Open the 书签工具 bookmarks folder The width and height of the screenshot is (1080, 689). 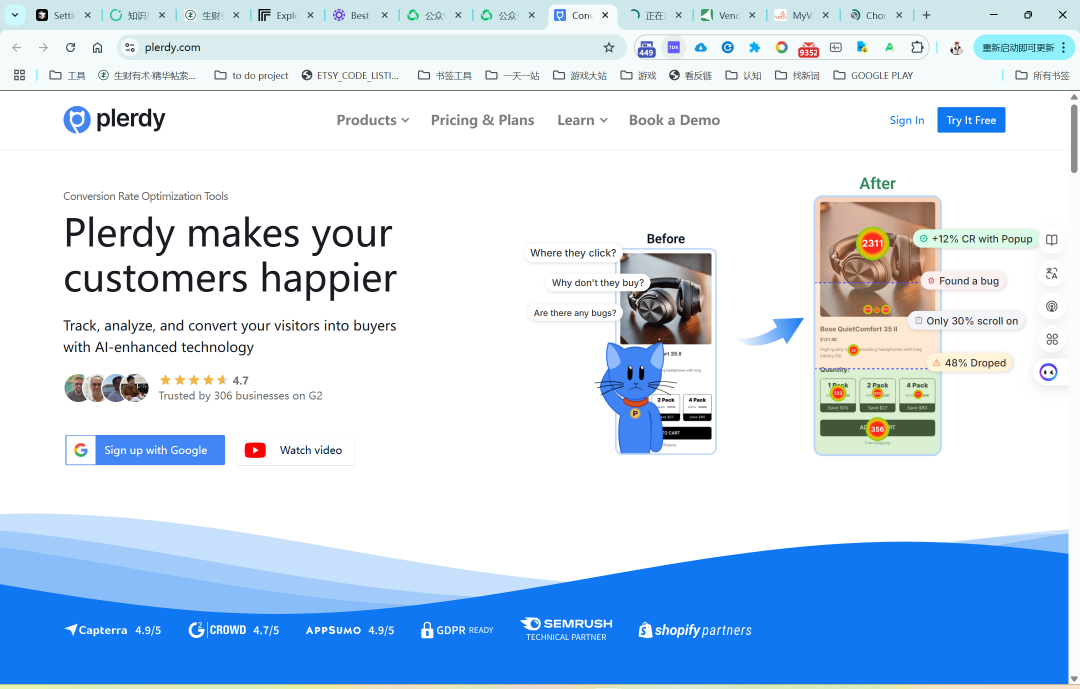coord(445,75)
